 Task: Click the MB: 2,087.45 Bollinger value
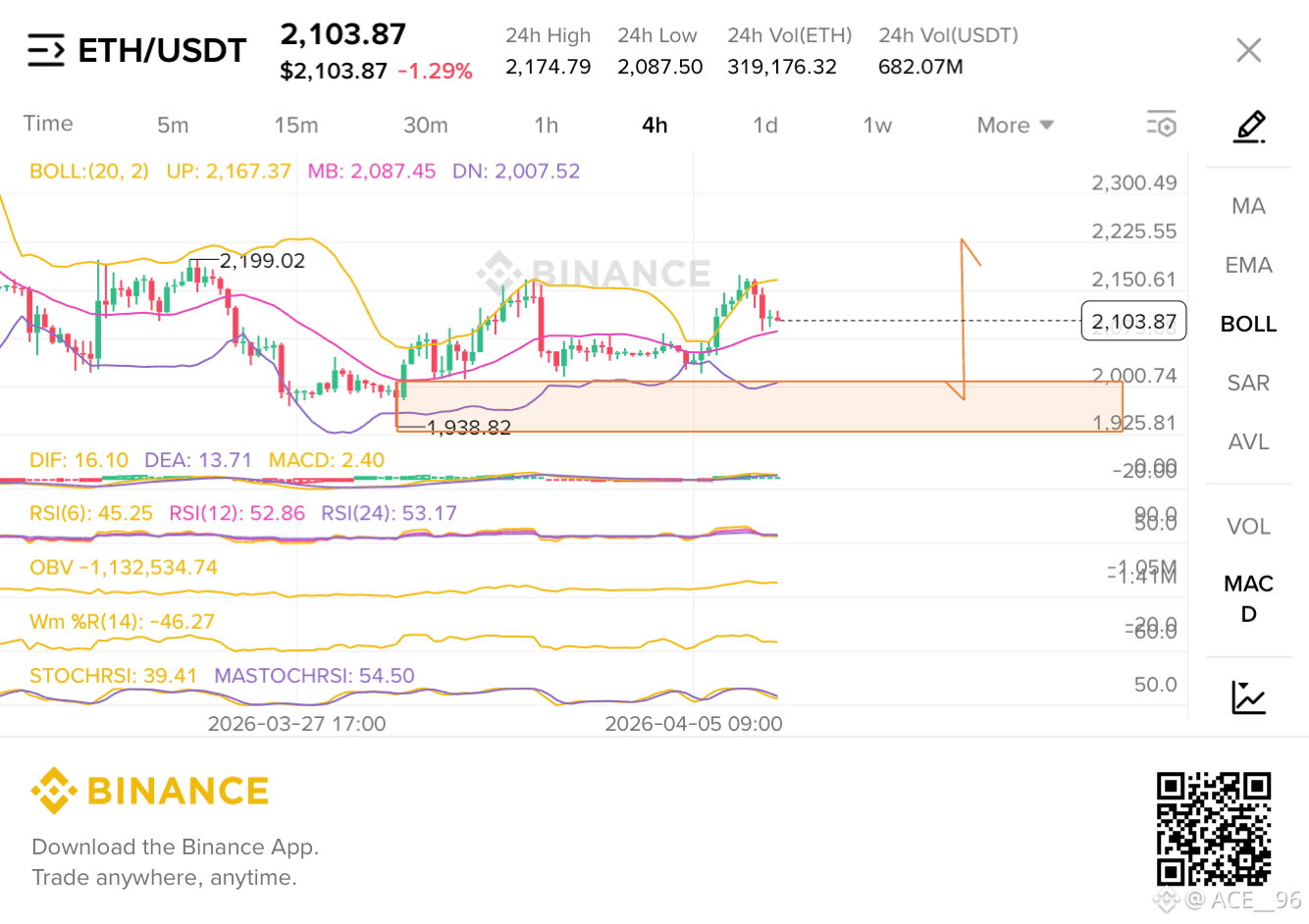click(372, 171)
